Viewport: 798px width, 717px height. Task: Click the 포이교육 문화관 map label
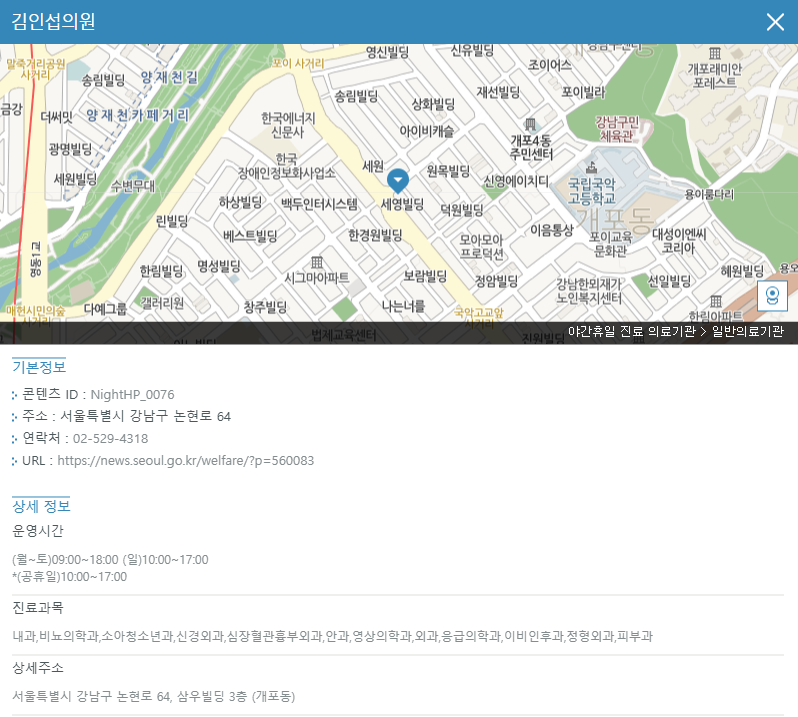click(610, 244)
